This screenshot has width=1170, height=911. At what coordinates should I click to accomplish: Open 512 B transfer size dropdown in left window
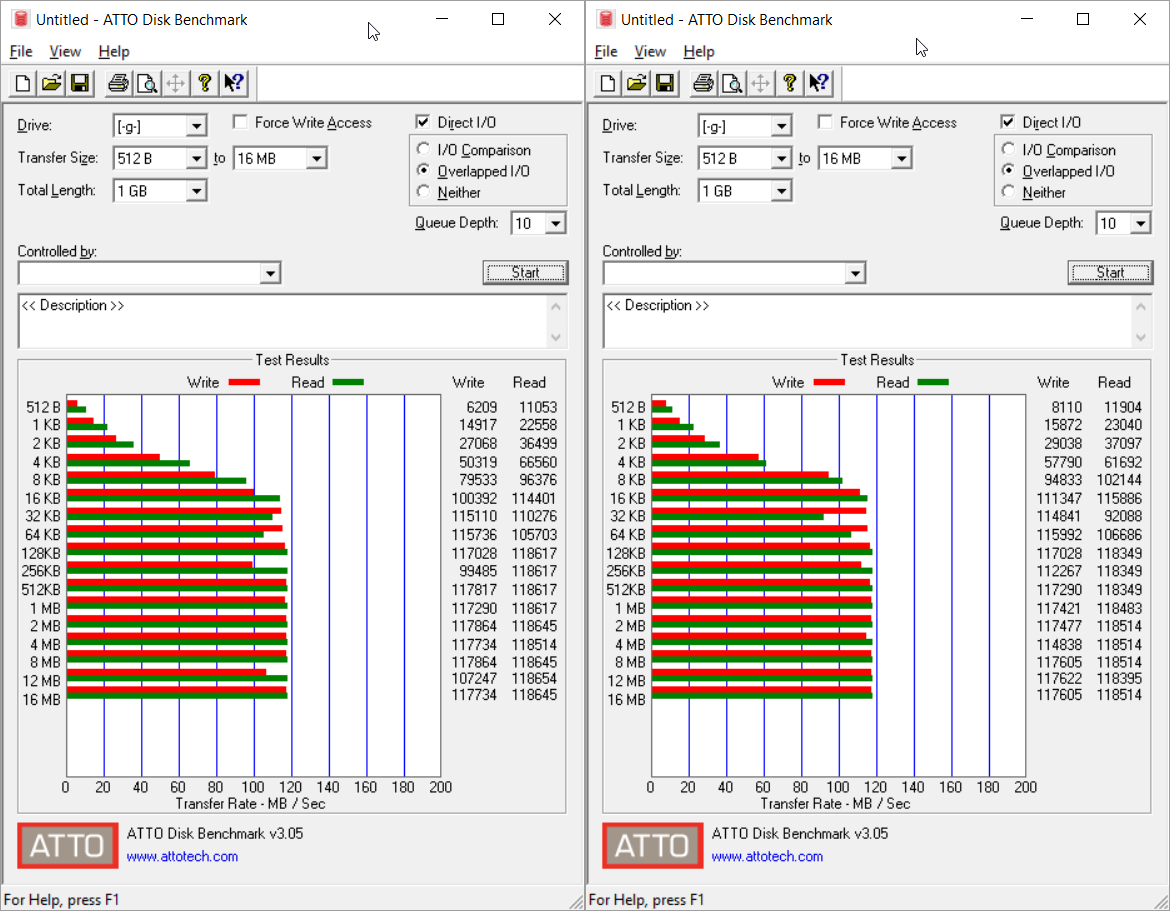(x=196, y=158)
